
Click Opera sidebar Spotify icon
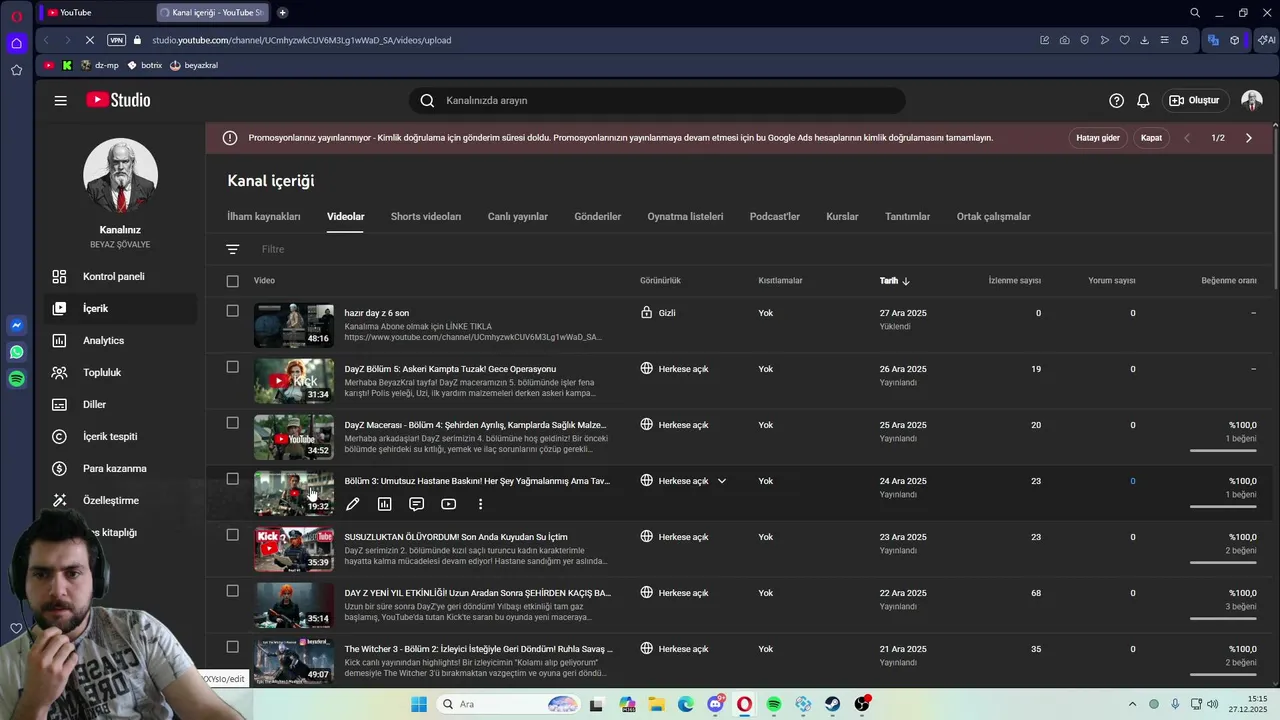pos(16,379)
